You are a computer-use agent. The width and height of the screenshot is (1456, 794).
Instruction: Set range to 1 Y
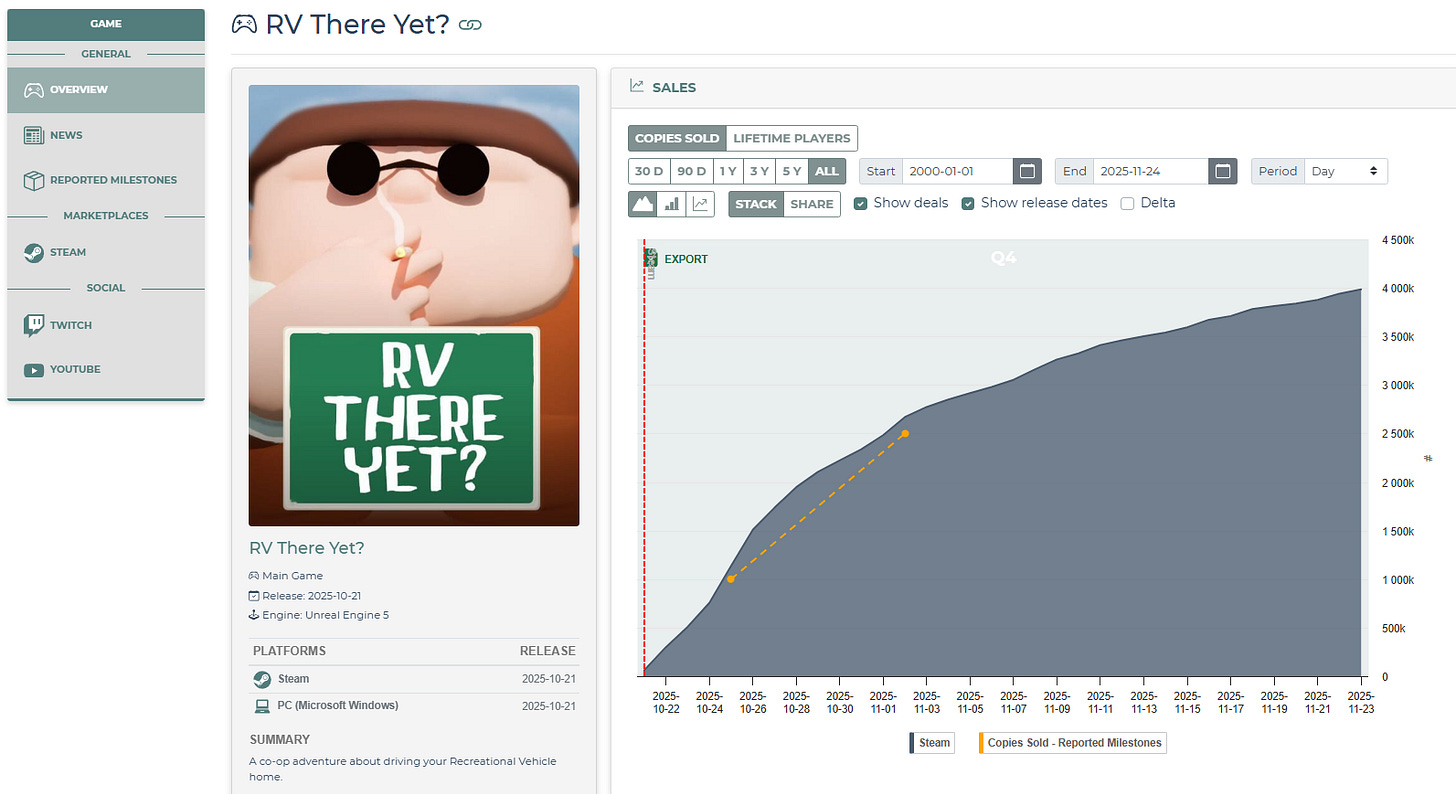[729, 171]
